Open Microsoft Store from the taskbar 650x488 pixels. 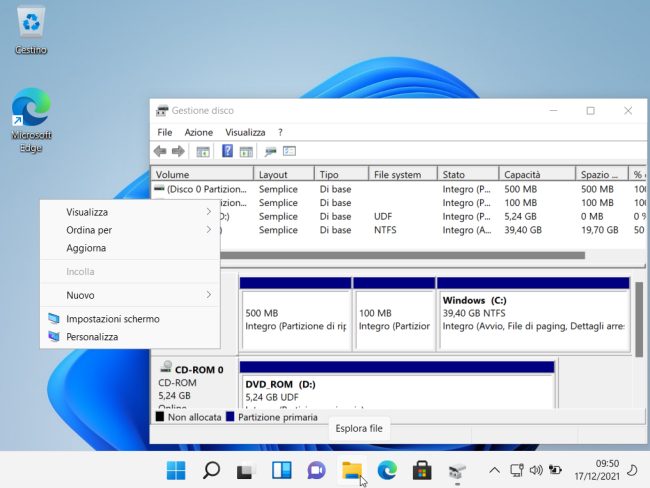(x=422, y=471)
